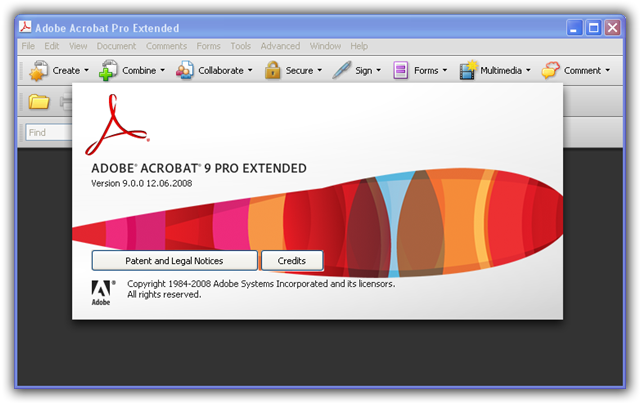Image resolution: width=640 pixels, height=403 pixels.
Task: Click the version 9.0.0 text
Action: pos(141,183)
